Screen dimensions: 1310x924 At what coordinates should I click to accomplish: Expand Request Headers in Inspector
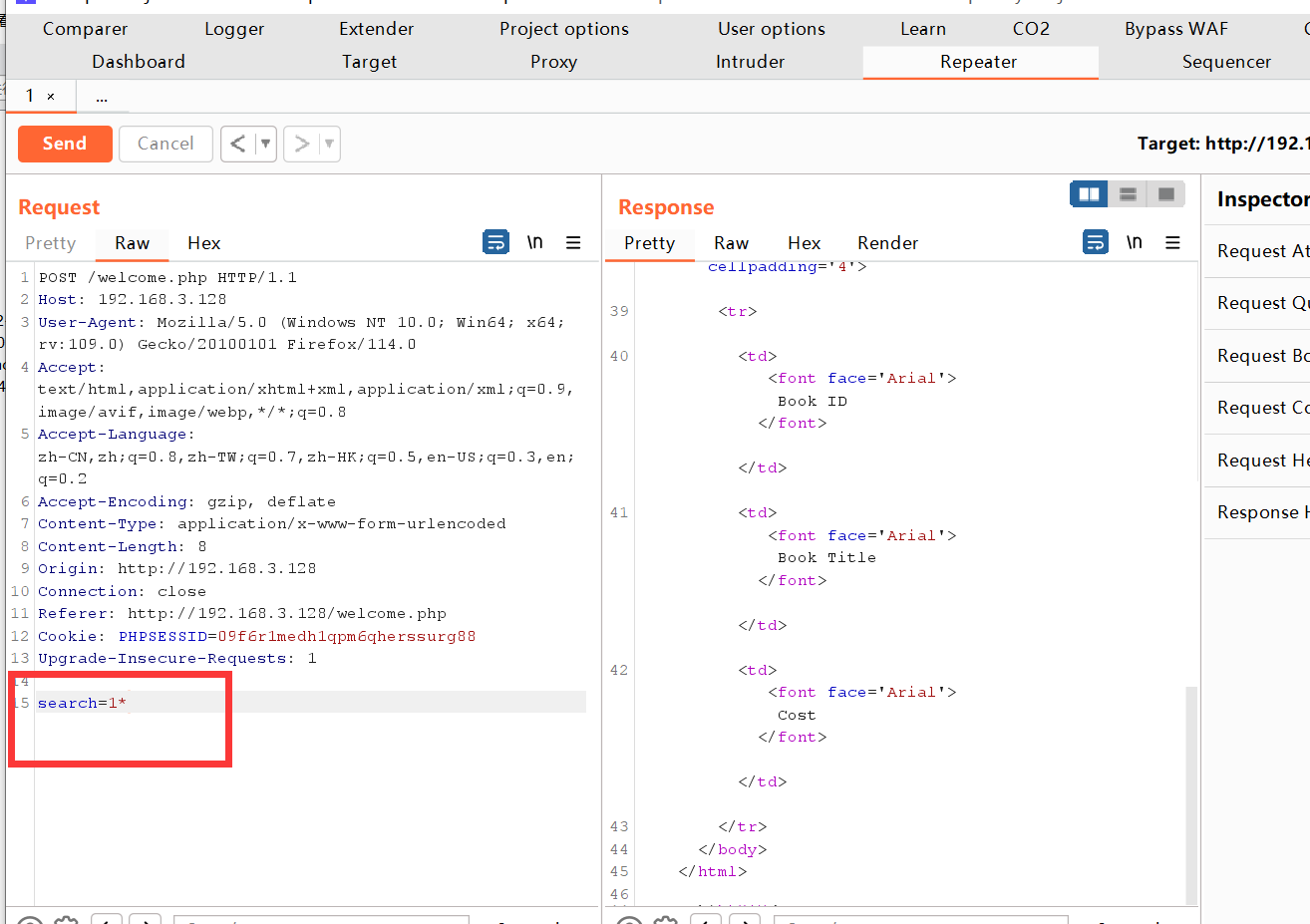[x=1258, y=461]
